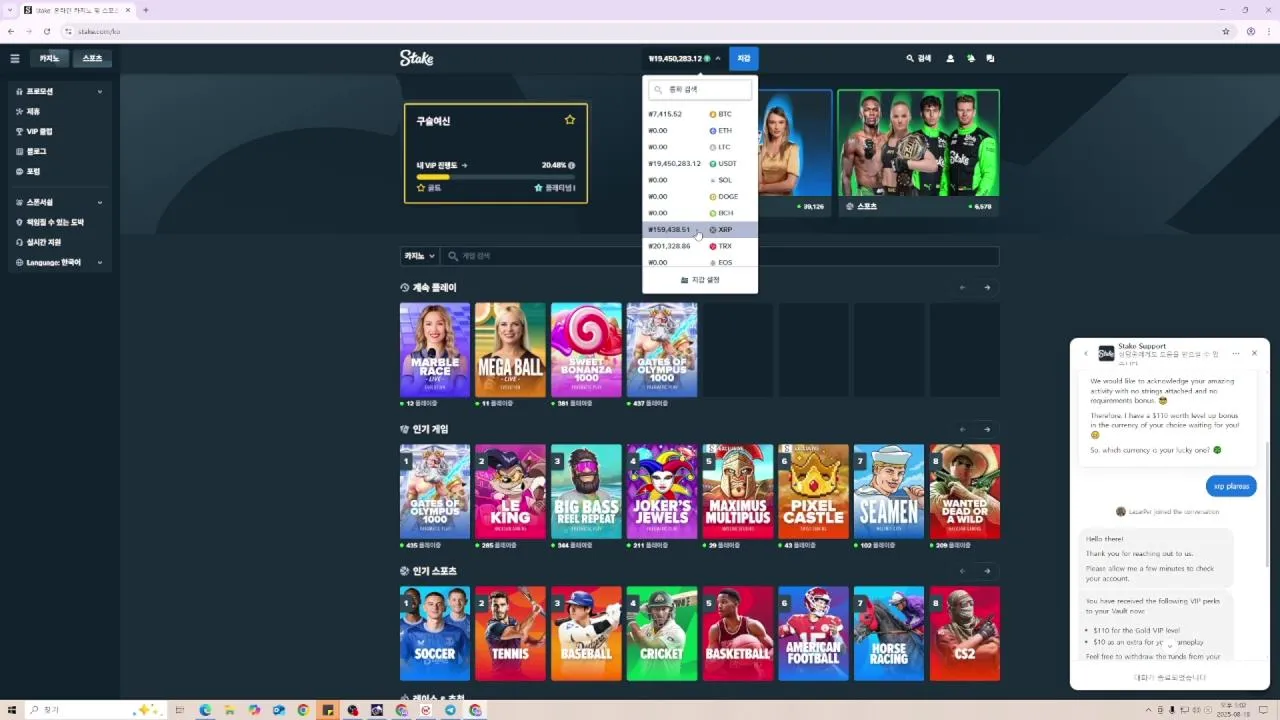Switch to the 스포츠 tab

tap(92, 59)
